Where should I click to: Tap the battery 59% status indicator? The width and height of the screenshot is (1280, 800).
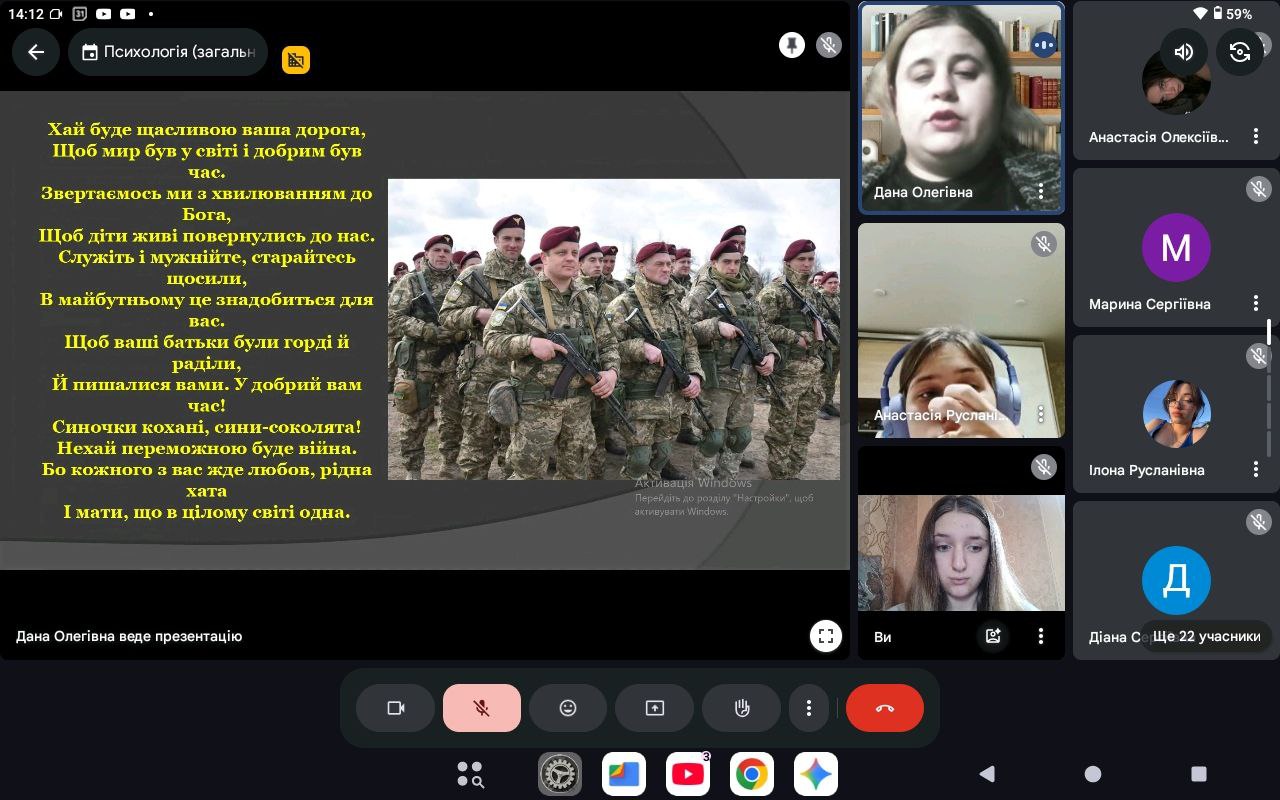tap(1232, 14)
